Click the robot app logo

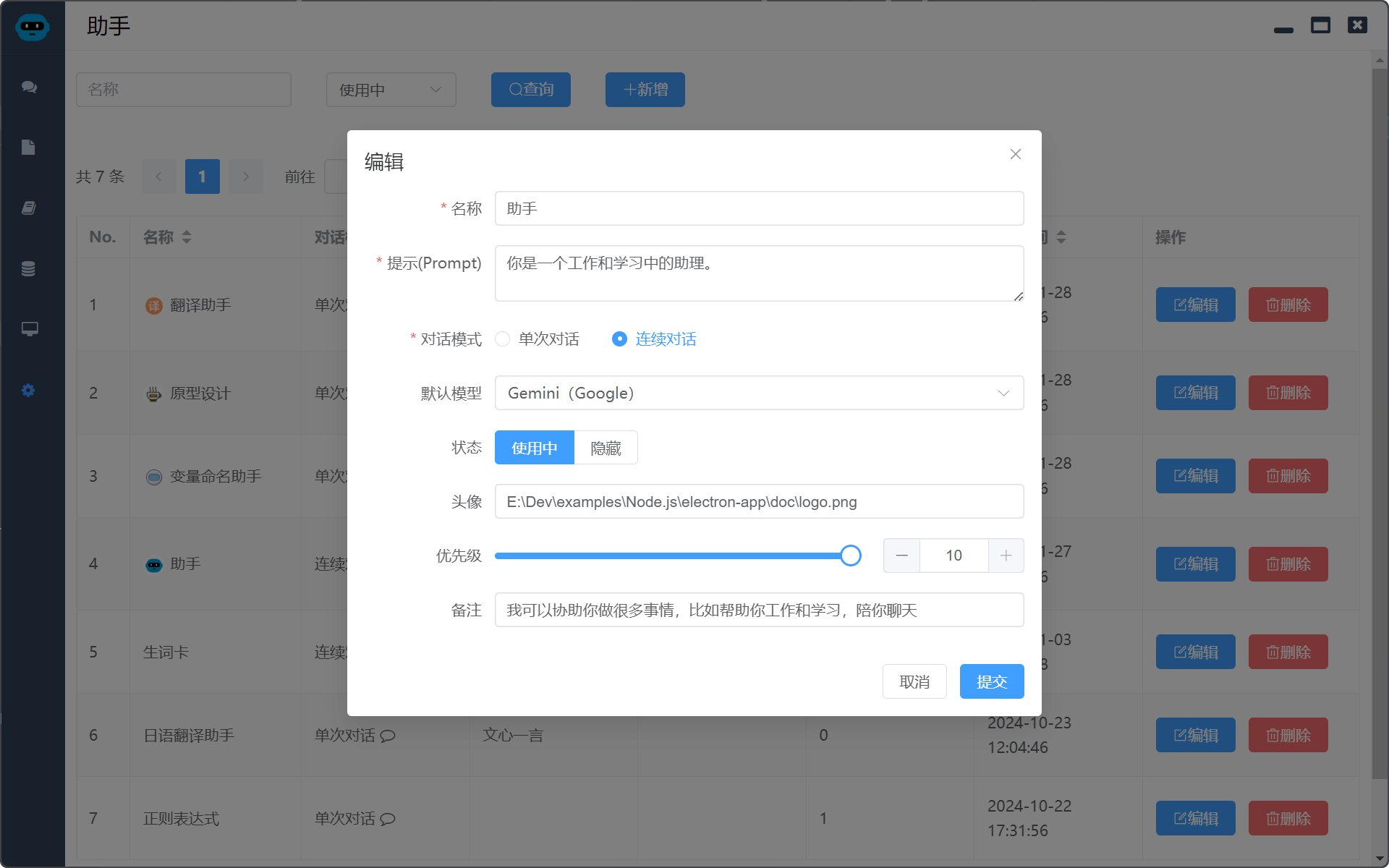32,27
